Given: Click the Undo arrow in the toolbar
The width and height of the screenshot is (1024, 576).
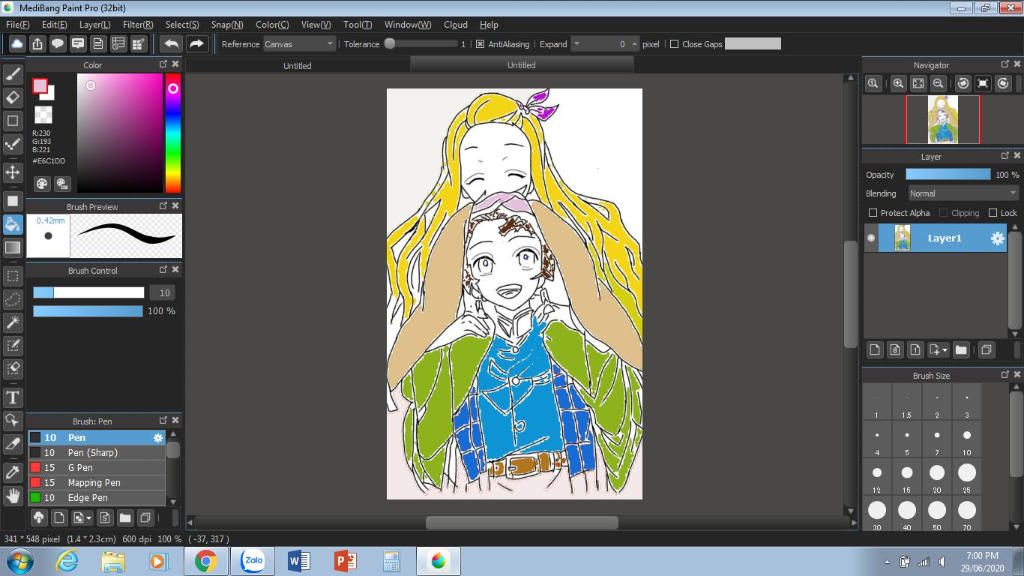Looking at the screenshot, I should [171, 44].
